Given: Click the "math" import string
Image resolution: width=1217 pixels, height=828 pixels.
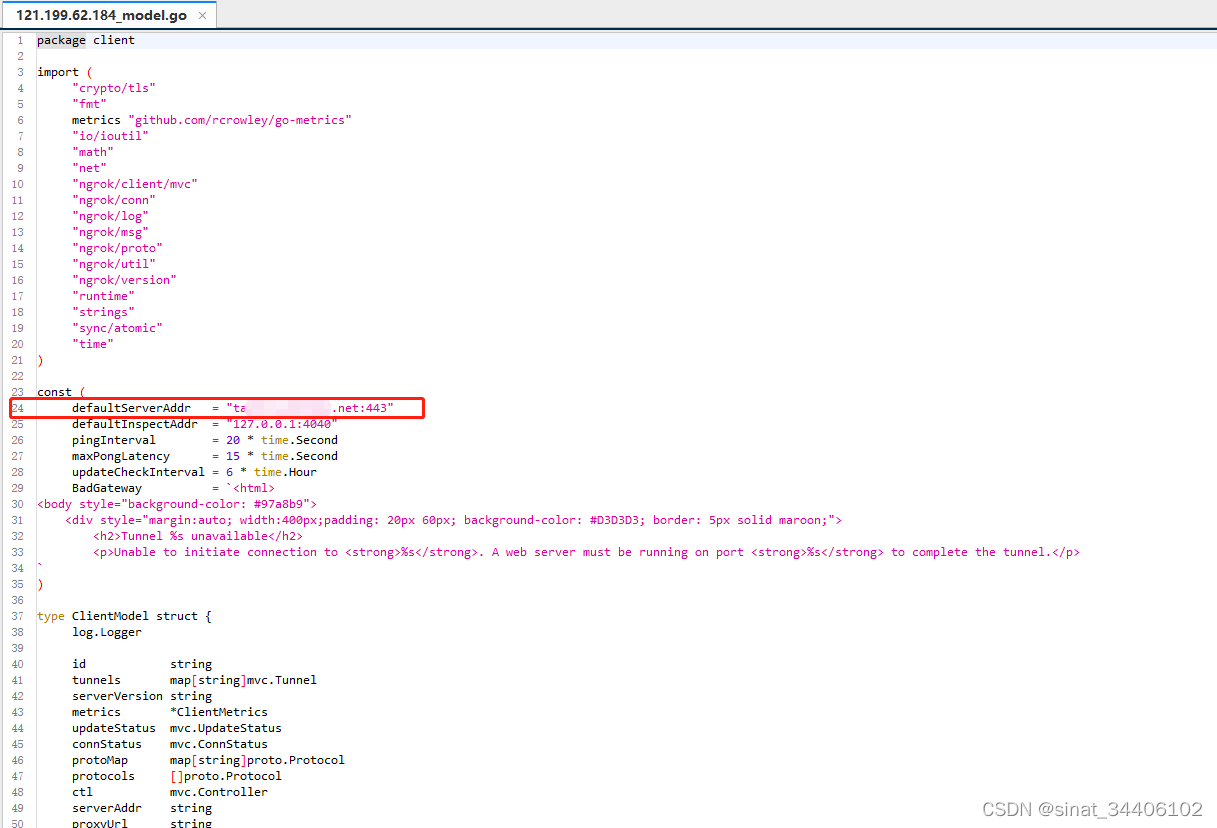Looking at the screenshot, I should [x=93, y=152].
